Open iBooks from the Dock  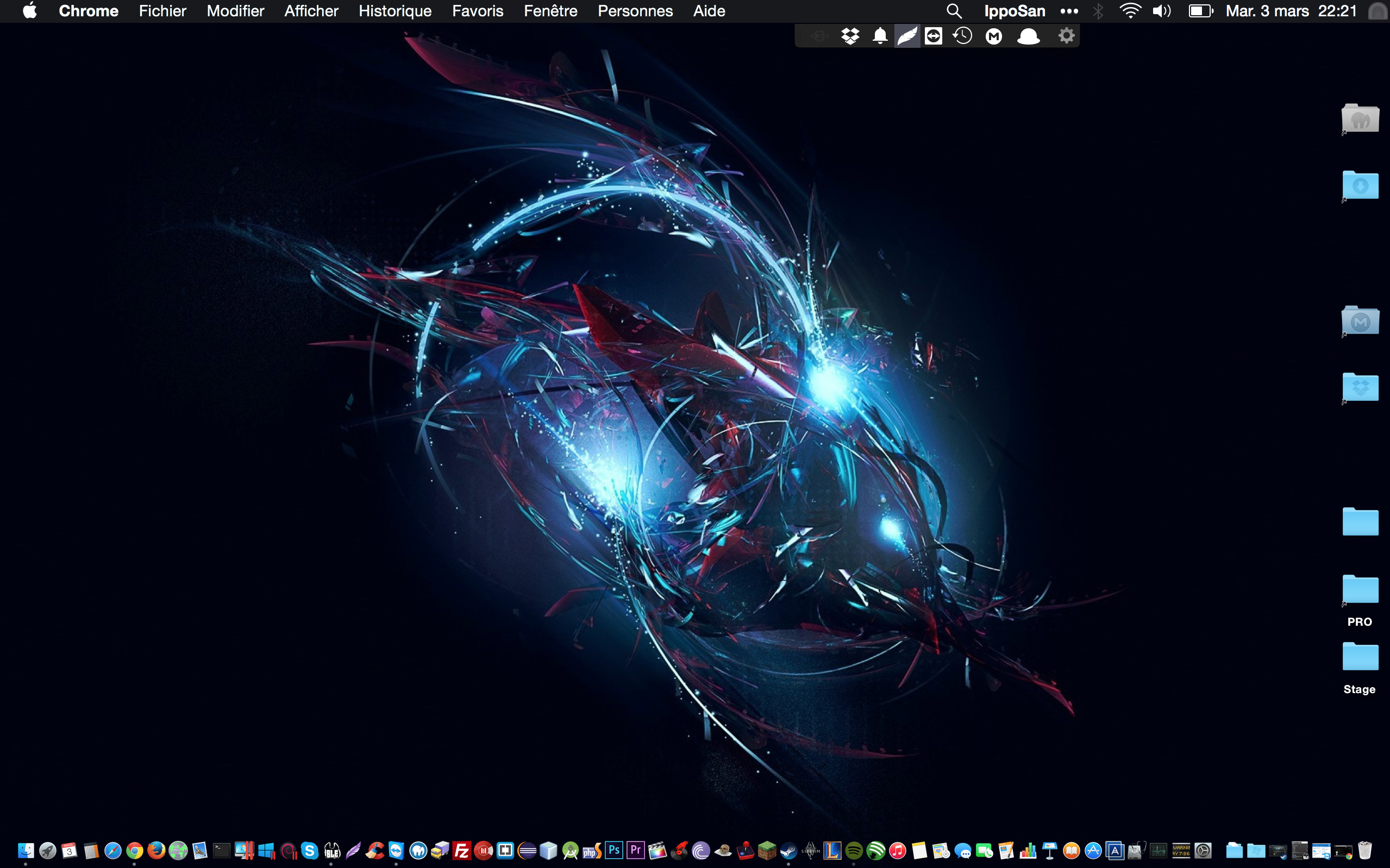(1072, 851)
